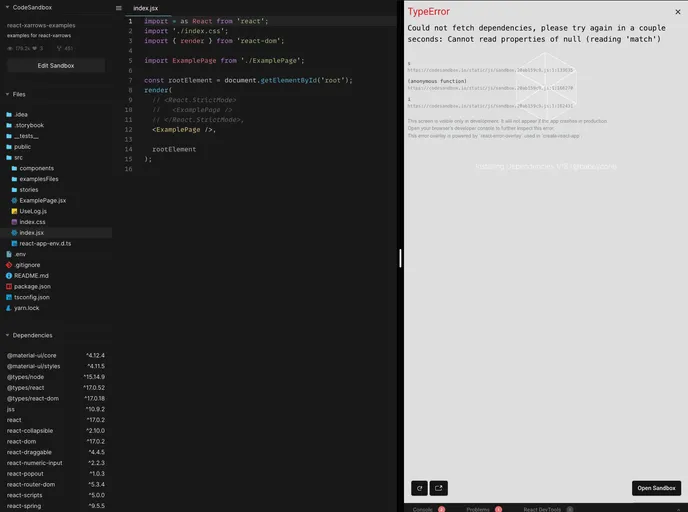Click the README.md info icon

coord(9,276)
